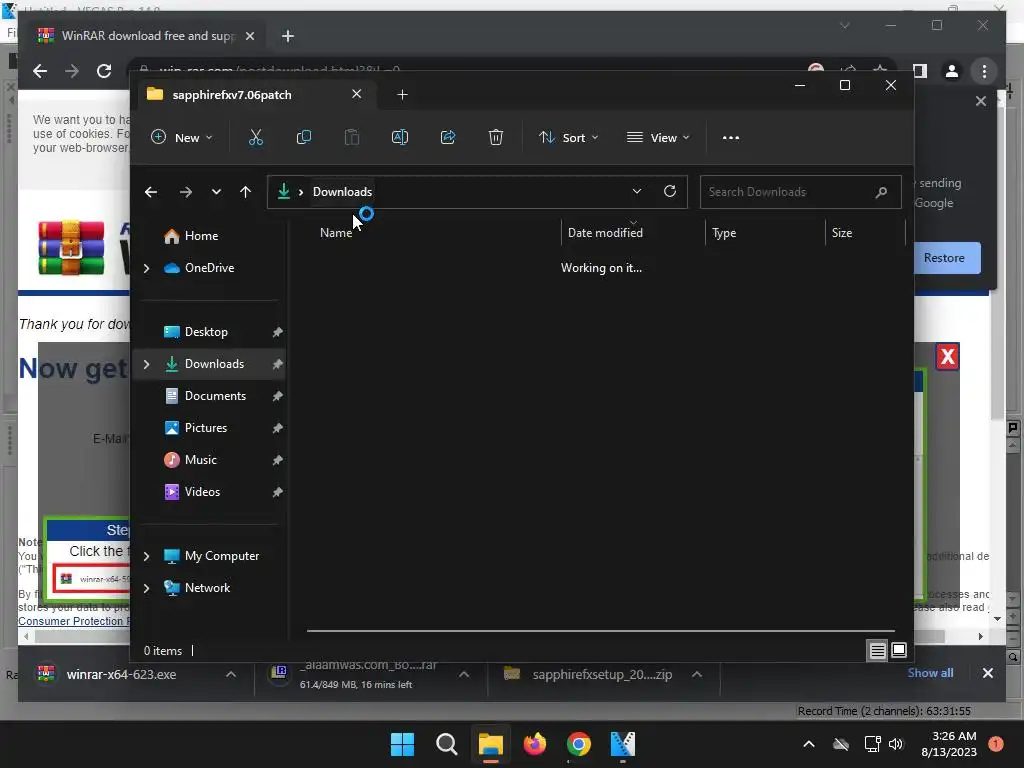Viewport: 1024px width, 768px height.
Task: Toggle Chrome's side panel icon
Action: [x=920, y=71]
